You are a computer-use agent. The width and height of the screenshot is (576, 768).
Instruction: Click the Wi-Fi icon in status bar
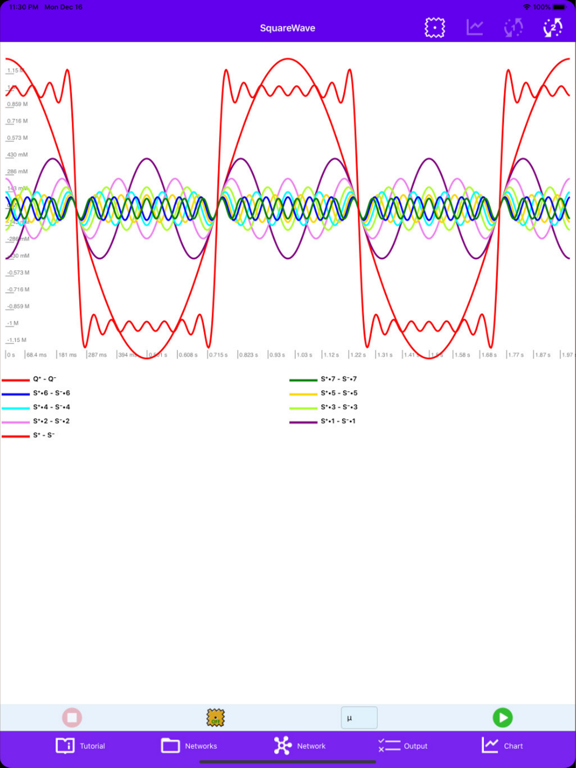point(527,7)
